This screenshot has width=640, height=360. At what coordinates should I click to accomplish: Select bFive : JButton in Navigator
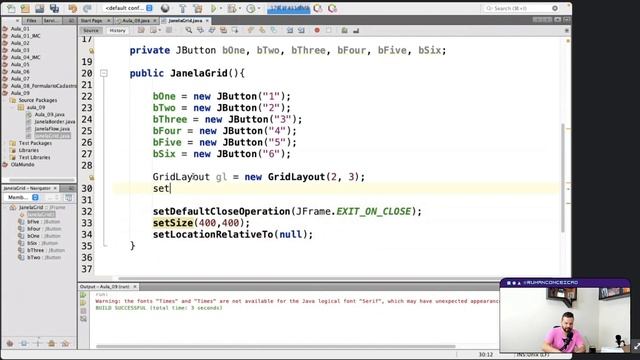click(43, 222)
